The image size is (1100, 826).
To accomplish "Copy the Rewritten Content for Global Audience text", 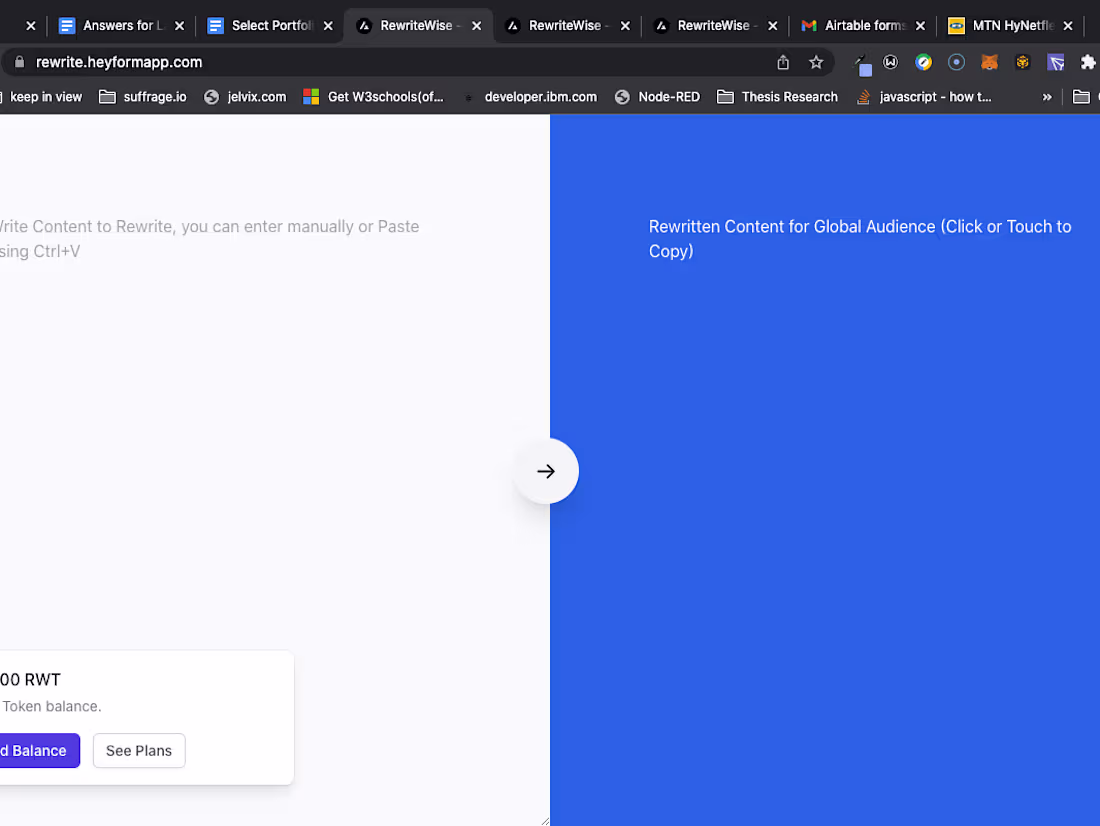I will (860, 239).
